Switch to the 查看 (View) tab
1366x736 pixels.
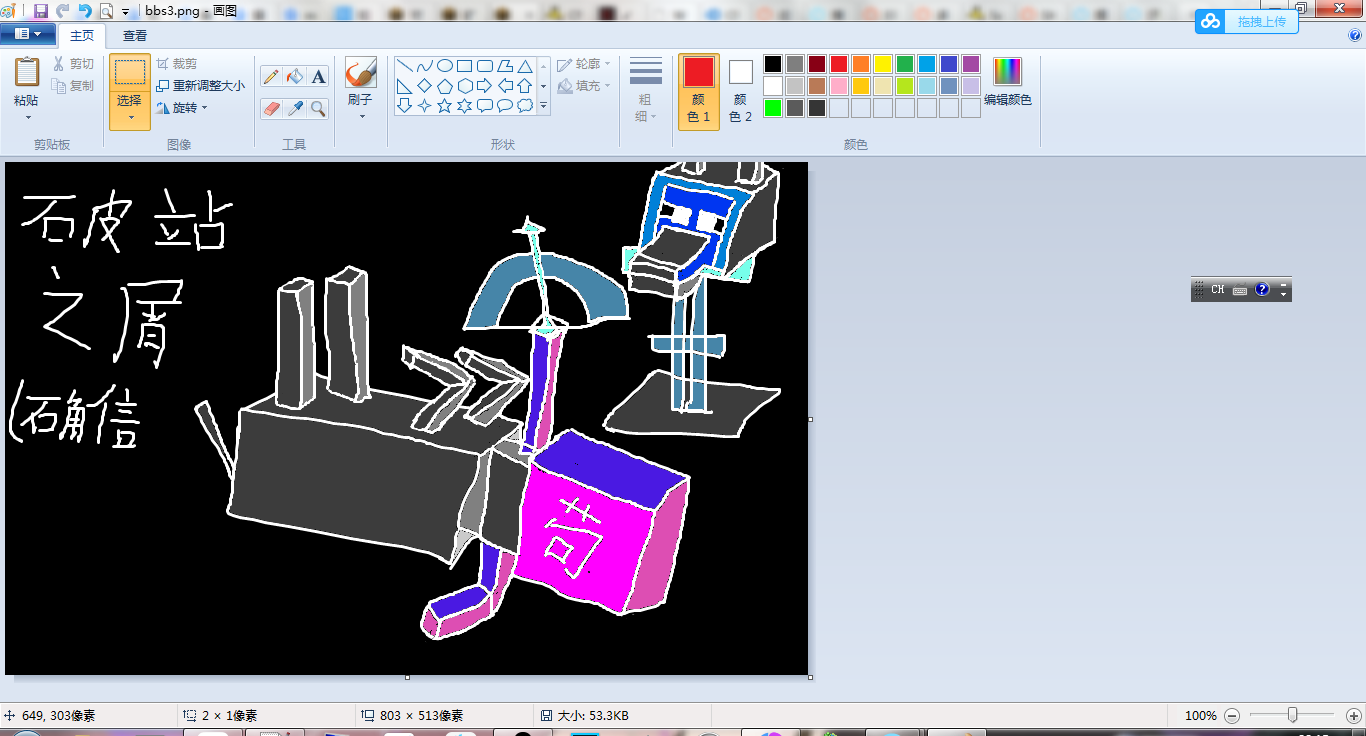tap(135, 35)
